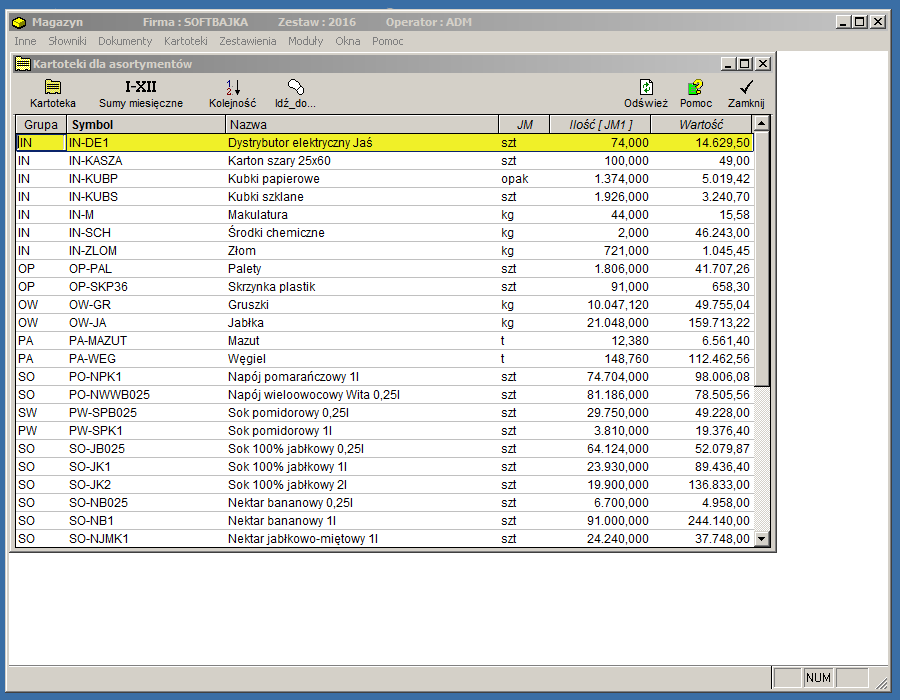Image resolution: width=900 pixels, height=700 pixels.
Task: Open the Słowniki menu
Action: click(x=67, y=41)
